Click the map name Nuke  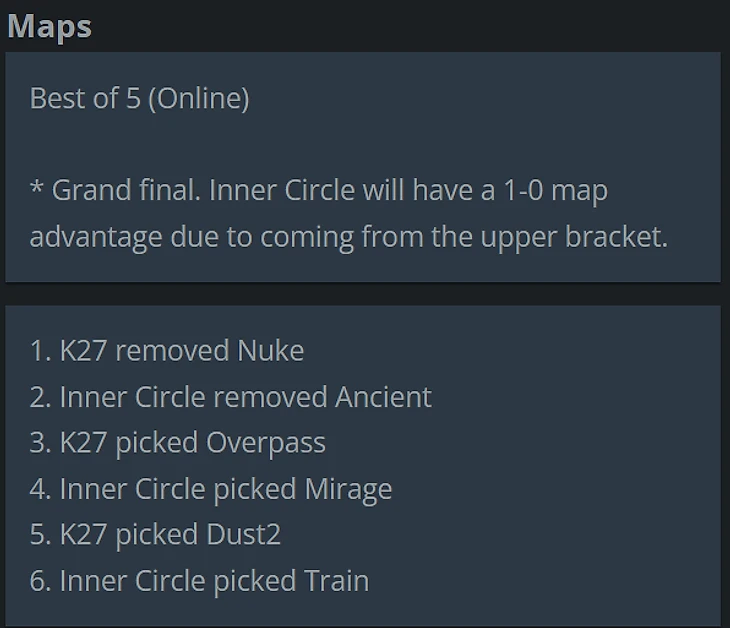click(x=270, y=351)
